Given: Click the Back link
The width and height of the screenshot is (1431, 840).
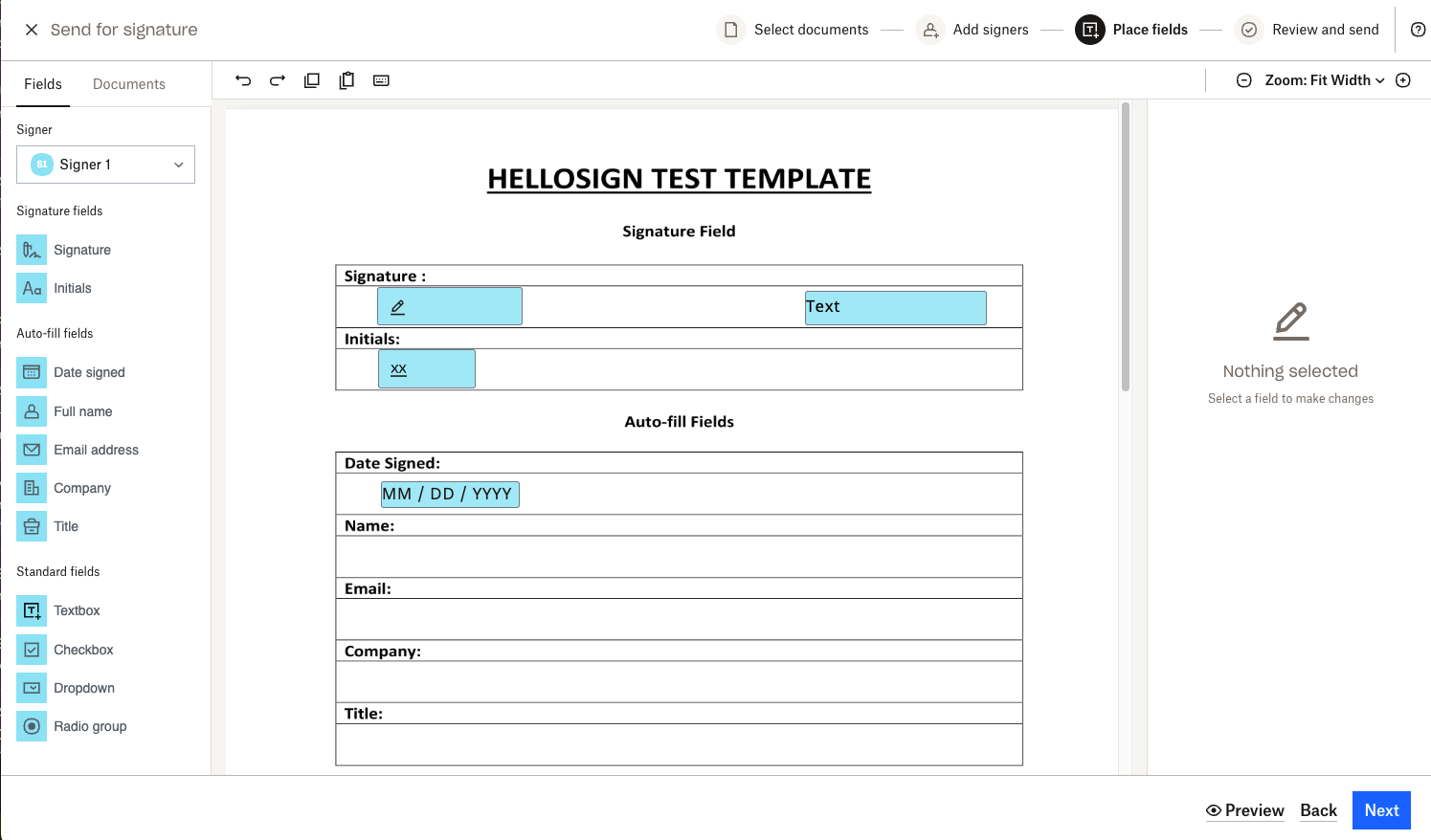Looking at the screenshot, I should (1318, 810).
